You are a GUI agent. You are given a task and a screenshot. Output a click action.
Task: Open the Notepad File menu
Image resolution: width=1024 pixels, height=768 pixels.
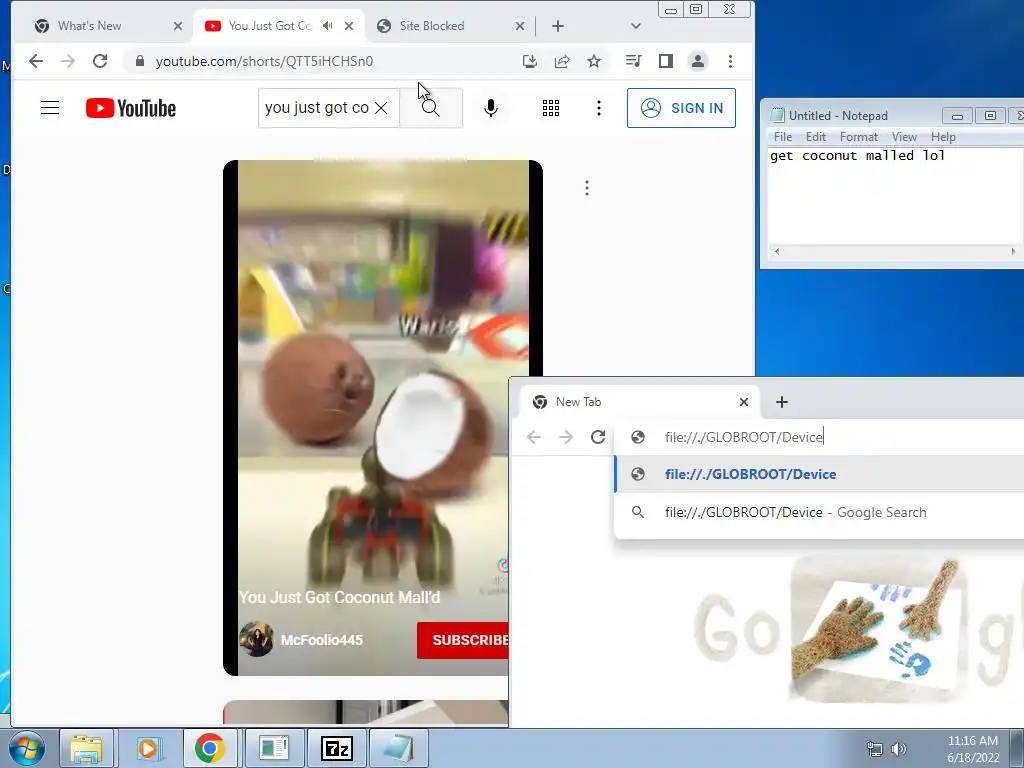[x=782, y=136]
